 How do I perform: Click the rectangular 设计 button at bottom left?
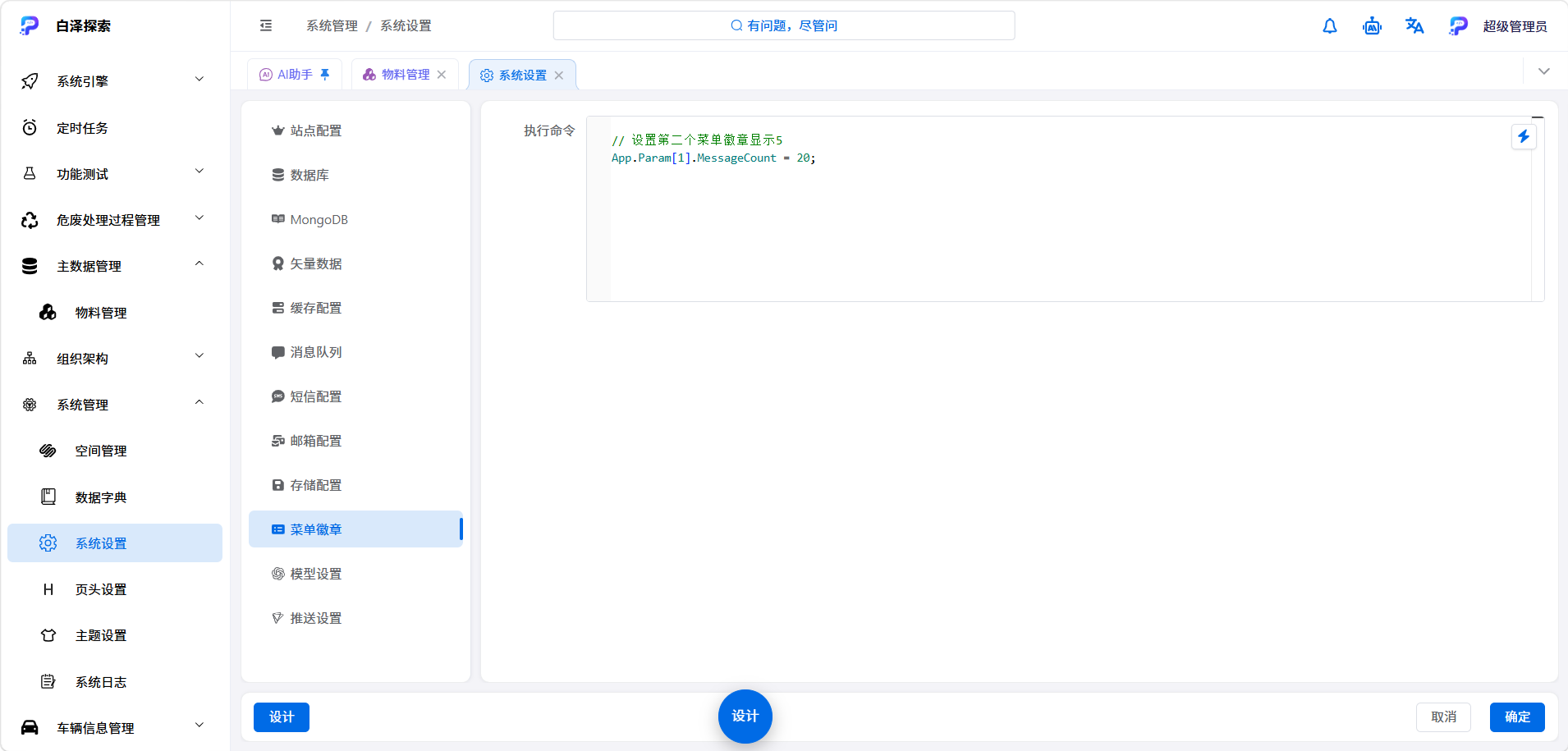(x=282, y=717)
